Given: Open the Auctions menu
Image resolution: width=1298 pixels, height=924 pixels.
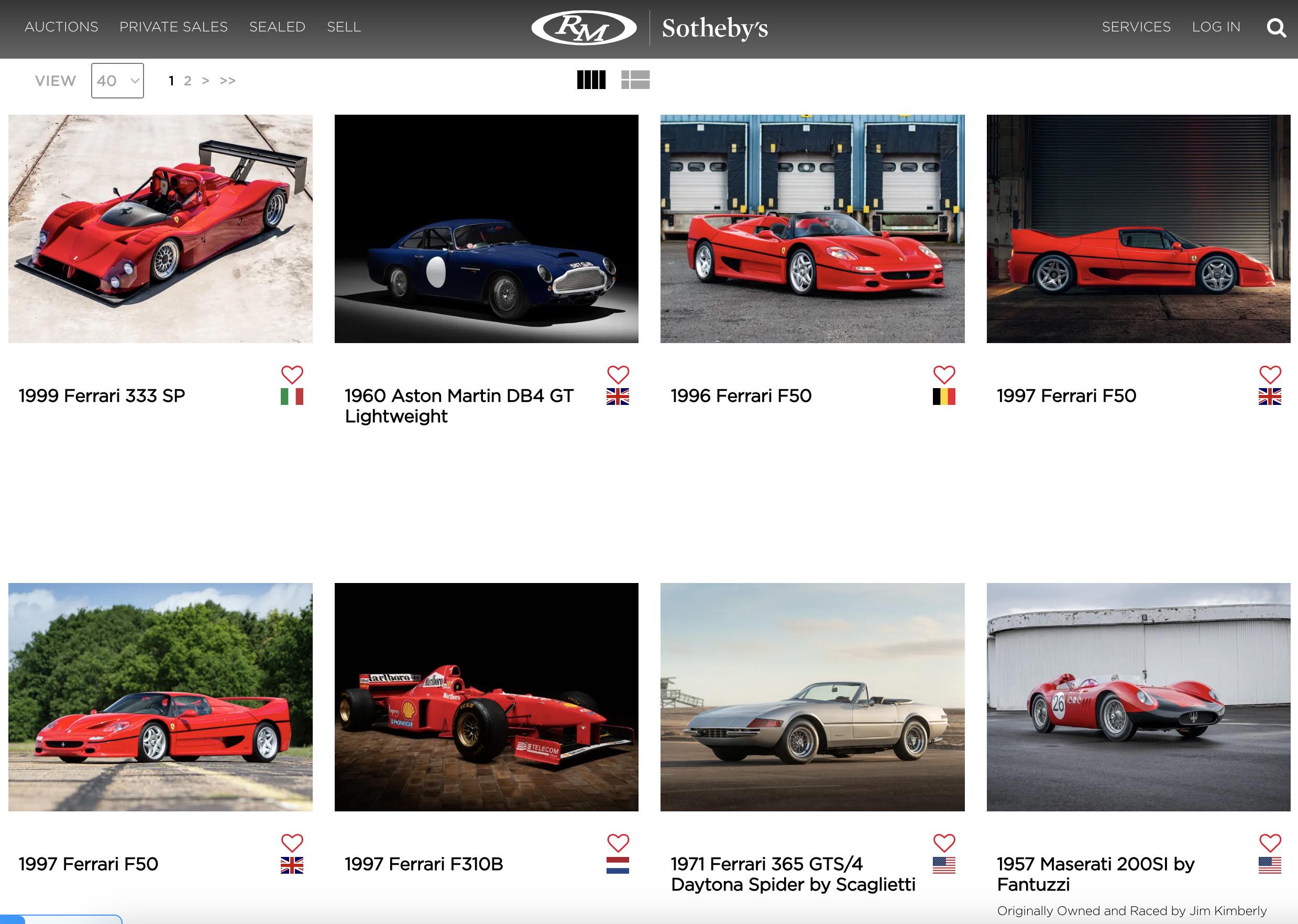Looking at the screenshot, I should [x=61, y=27].
